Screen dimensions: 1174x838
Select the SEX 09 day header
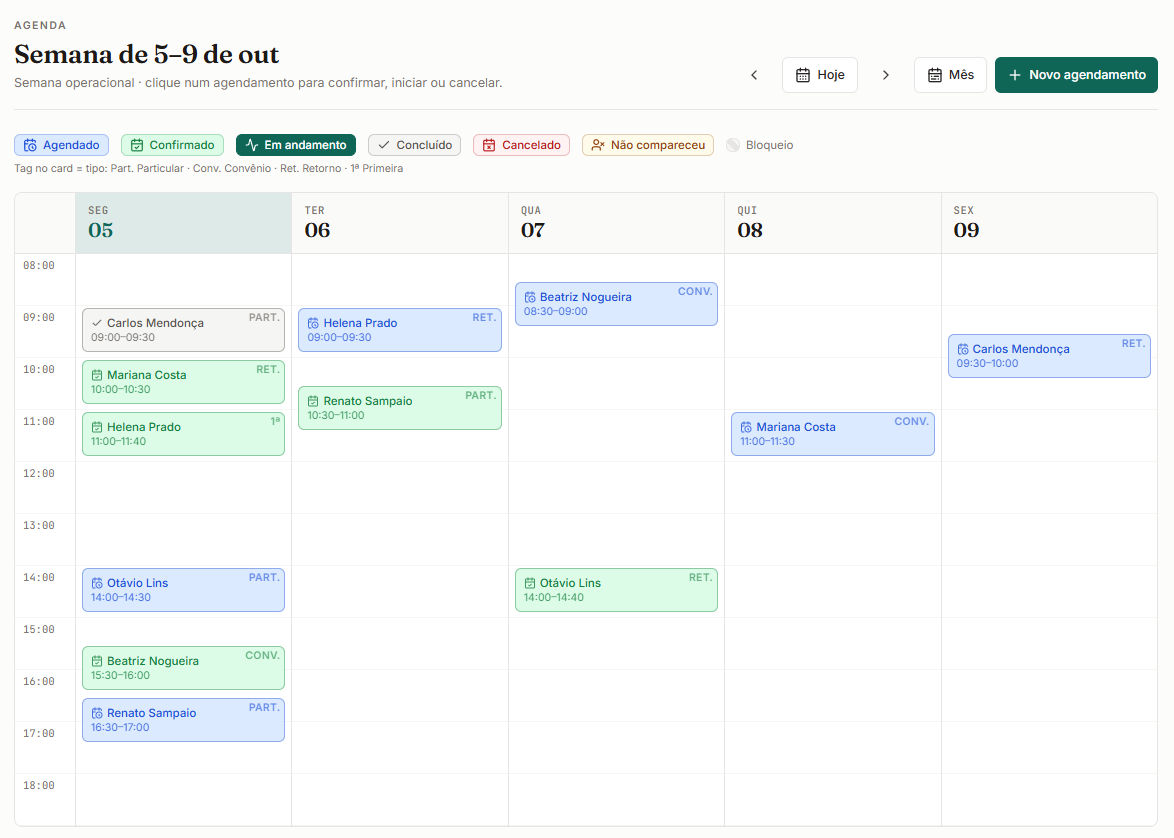tap(1049, 223)
